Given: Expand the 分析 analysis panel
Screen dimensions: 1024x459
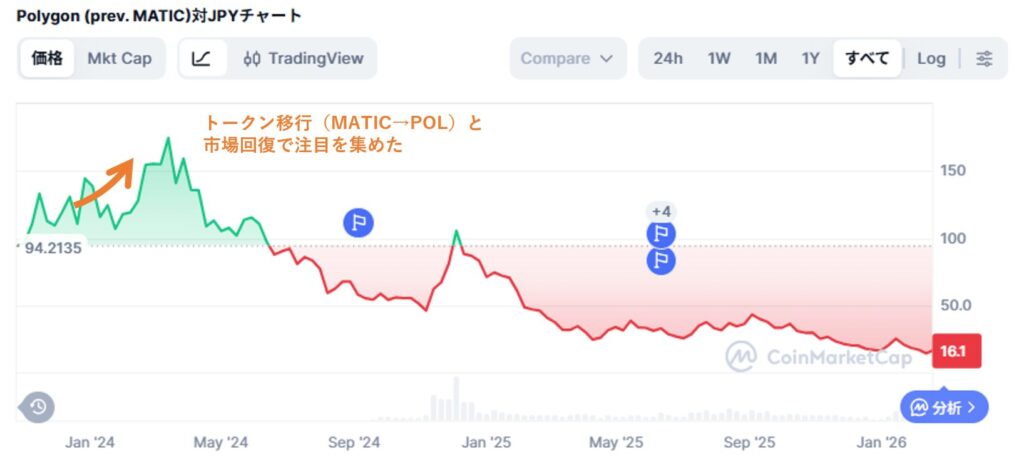Looking at the screenshot, I should [944, 407].
